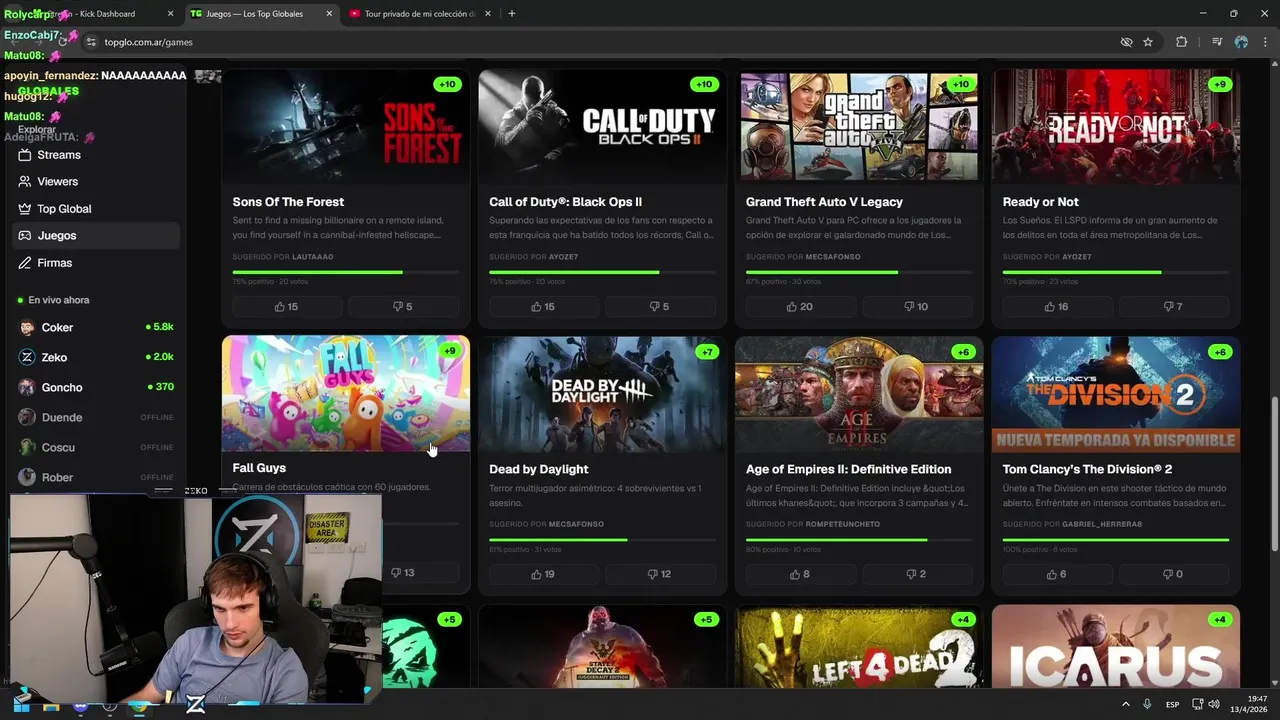Upvote Age of Empires II
The width and height of the screenshot is (1280, 720).
tap(800, 574)
